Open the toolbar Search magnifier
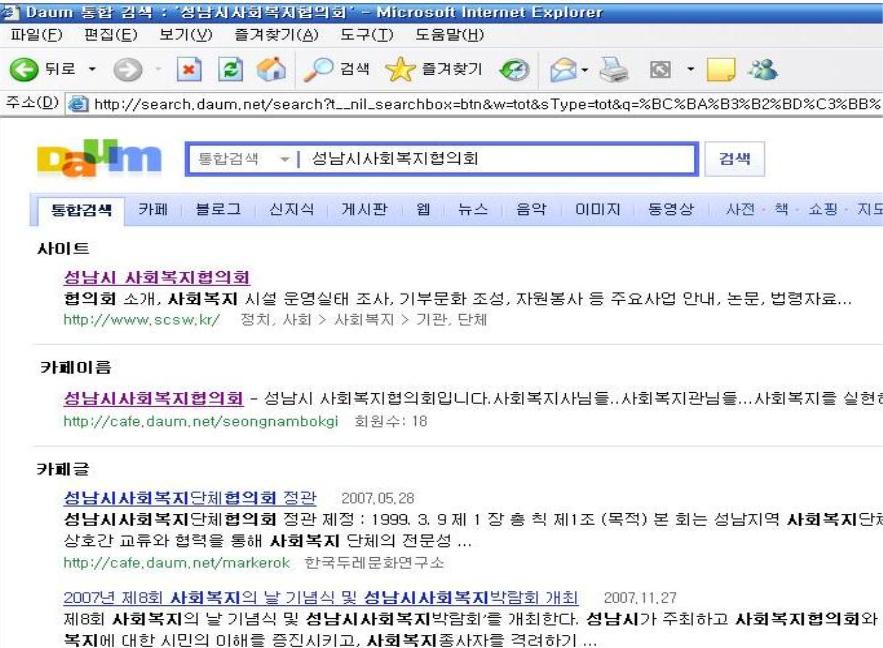Image resolution: width=883 pixels, height=648 pixels. tap(318, 70)
